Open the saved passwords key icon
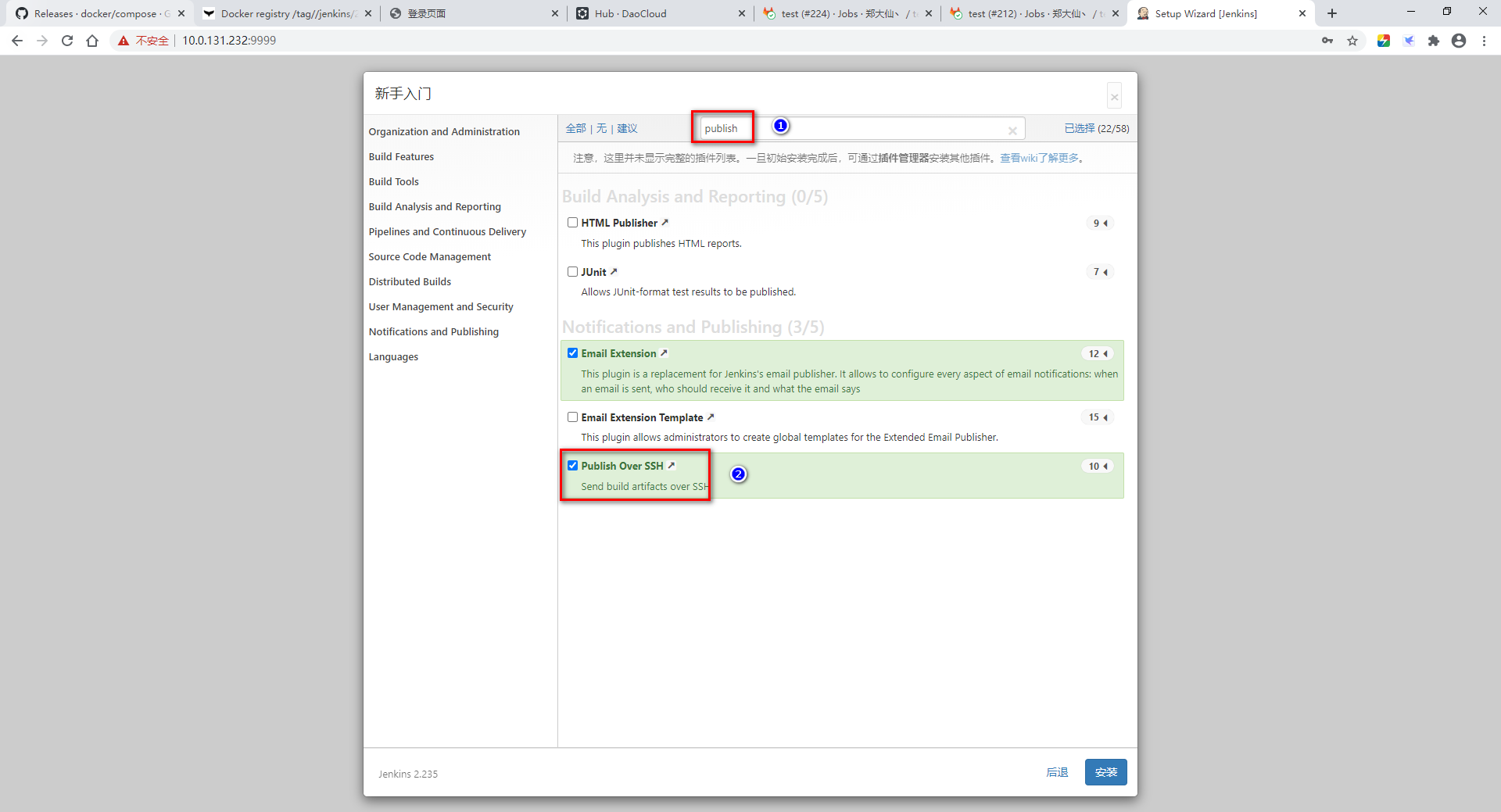This screenshot has width=1501, height=812. click(1327, 41)
